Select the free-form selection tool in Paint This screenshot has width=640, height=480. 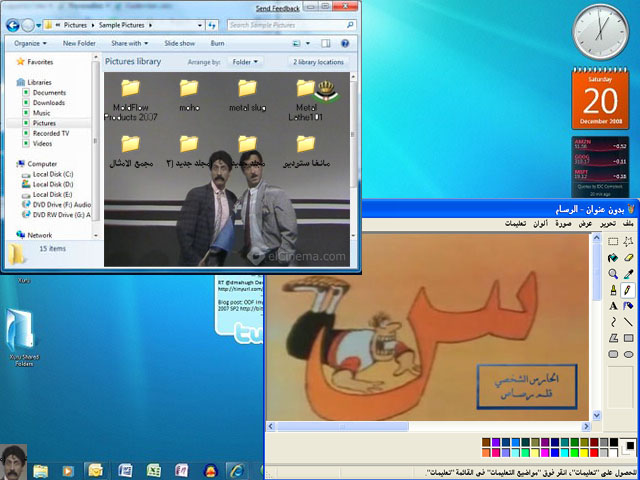(628, 242)
